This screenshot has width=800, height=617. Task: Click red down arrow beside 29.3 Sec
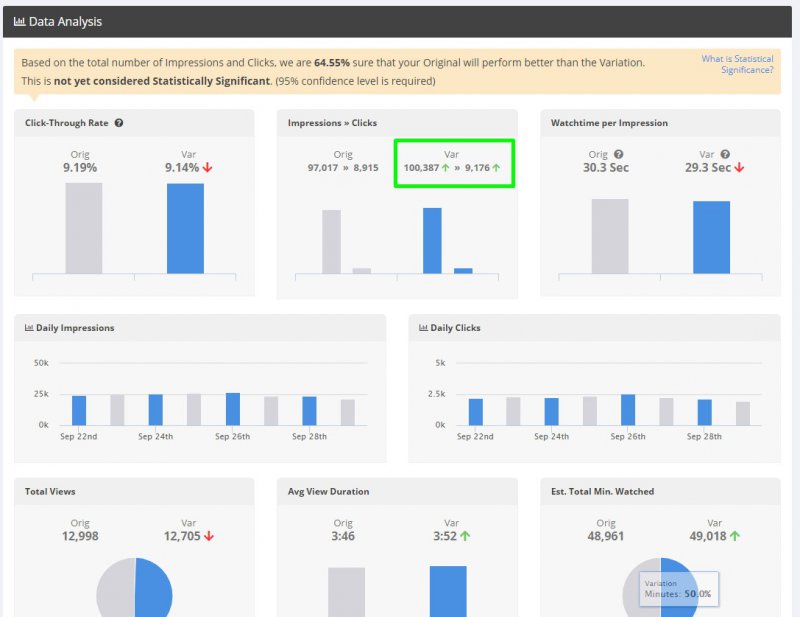(739, 168)
